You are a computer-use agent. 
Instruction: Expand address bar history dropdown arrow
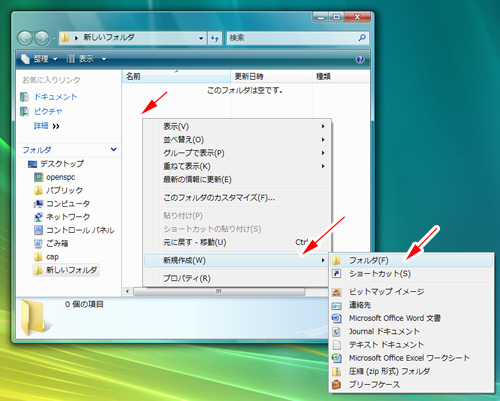pos(201,38)
